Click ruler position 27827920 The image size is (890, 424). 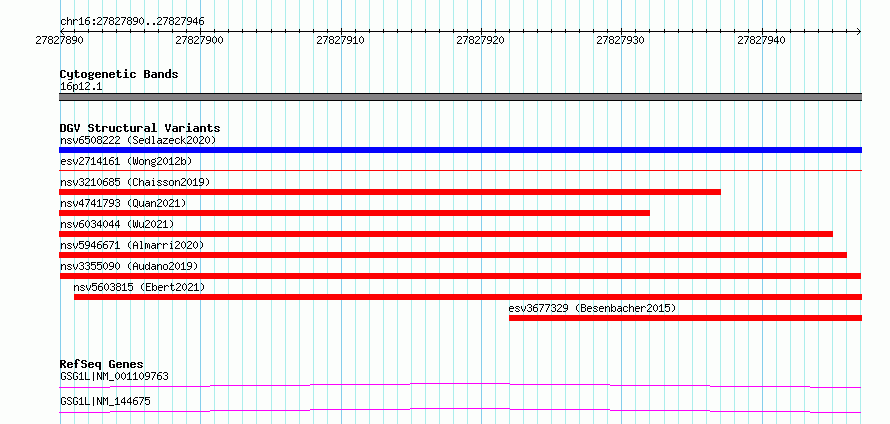point(481,40)
